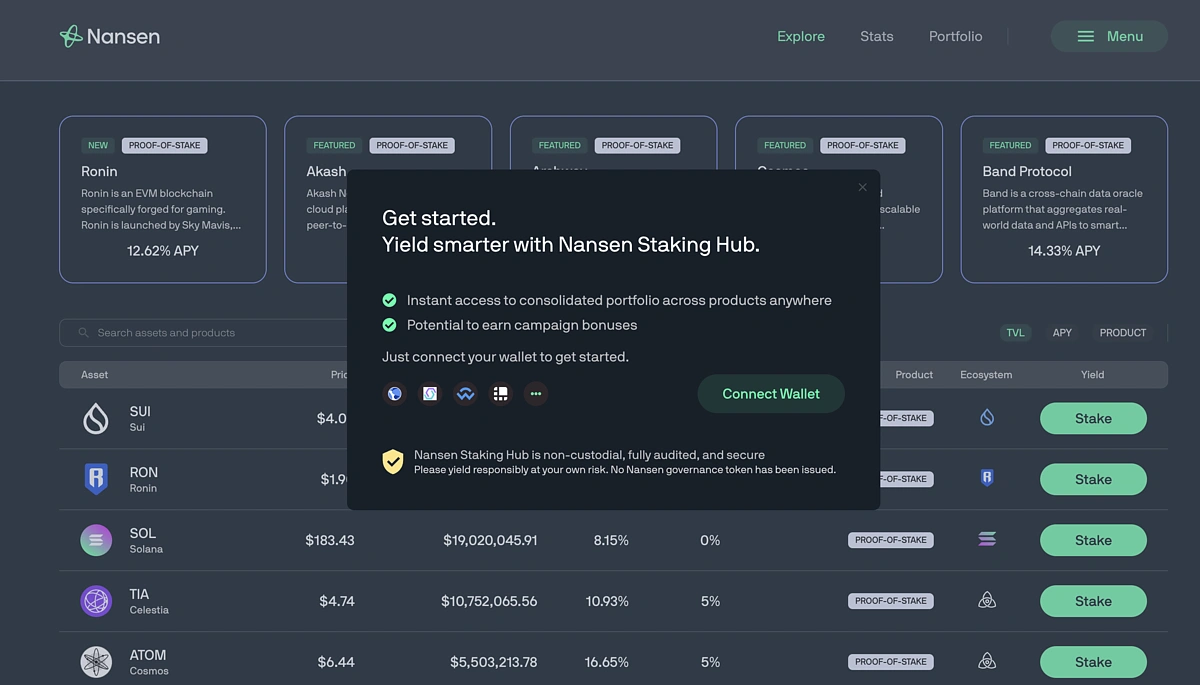Stake ATOM
This screenshot has height=685, width=1200.
(1093, 662)
